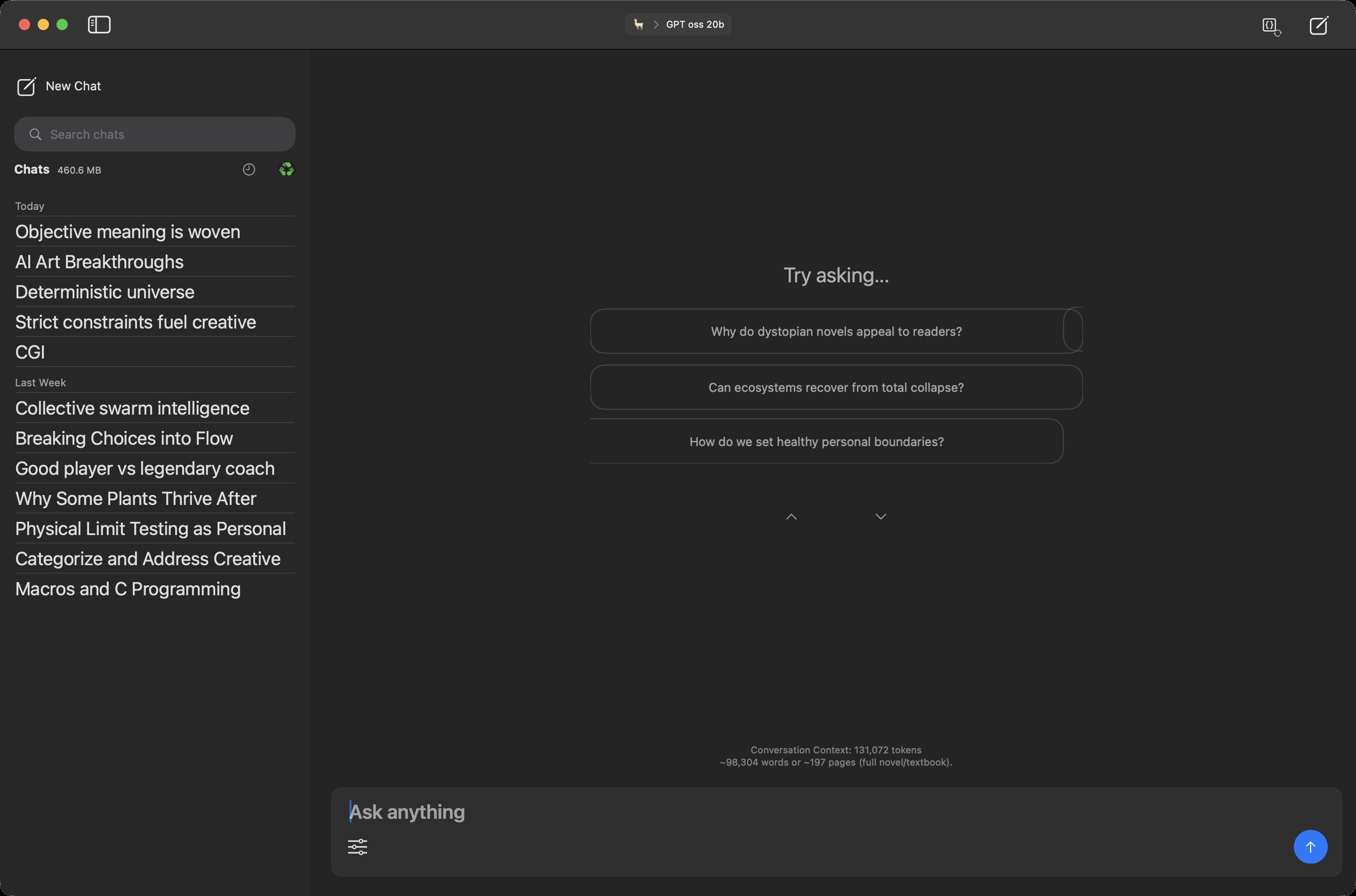Open the New Chat compose icon in sidebar

coord(27,86)
